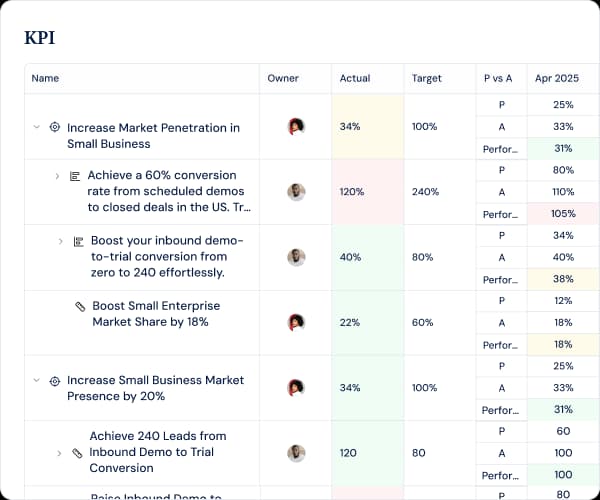Open owner avatar of Increase Market Penetration row
Viewport: 600px width, 500px height.
[x=296, y=127]
